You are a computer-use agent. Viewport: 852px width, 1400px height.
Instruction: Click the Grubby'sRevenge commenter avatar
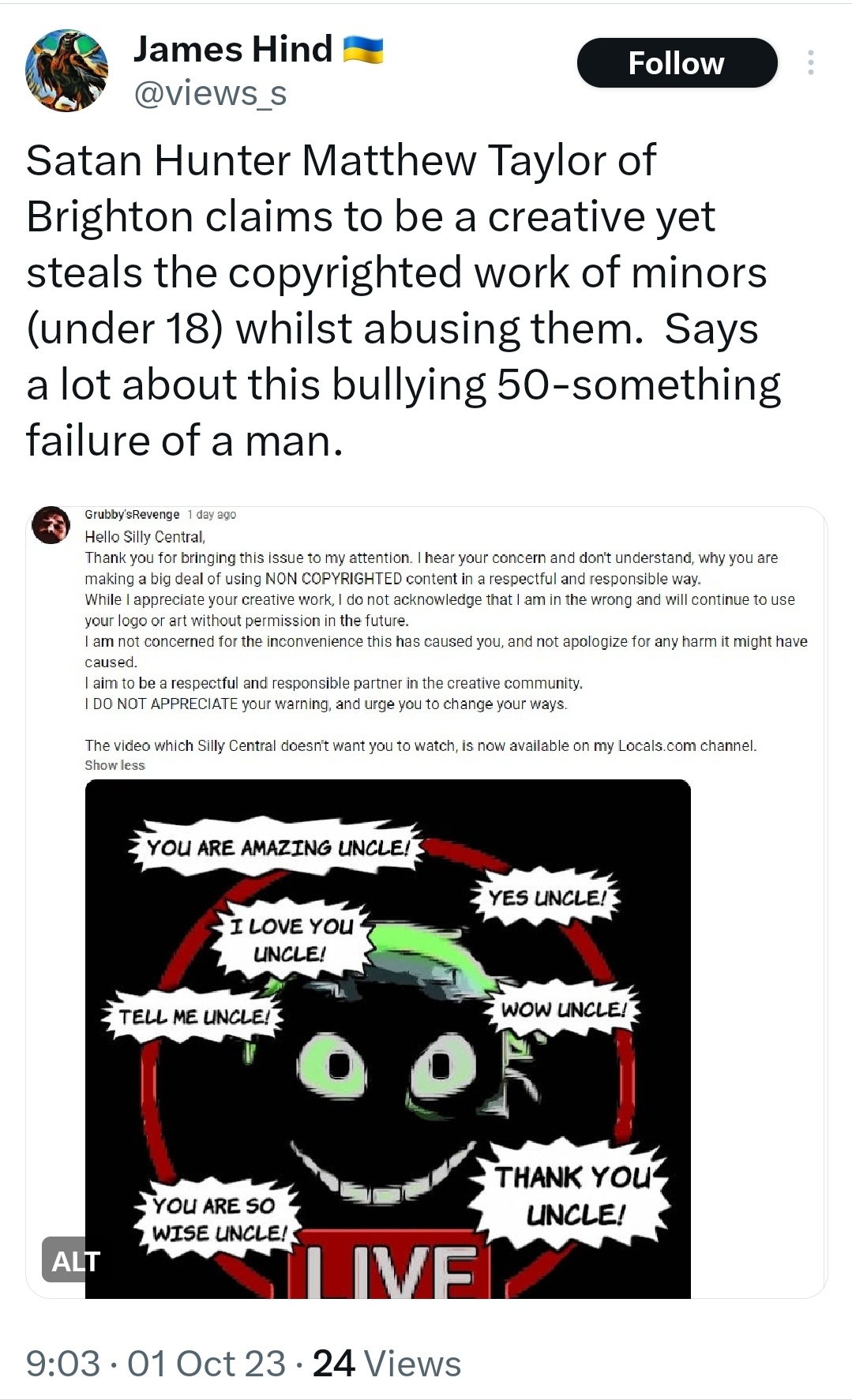(51, 525)
